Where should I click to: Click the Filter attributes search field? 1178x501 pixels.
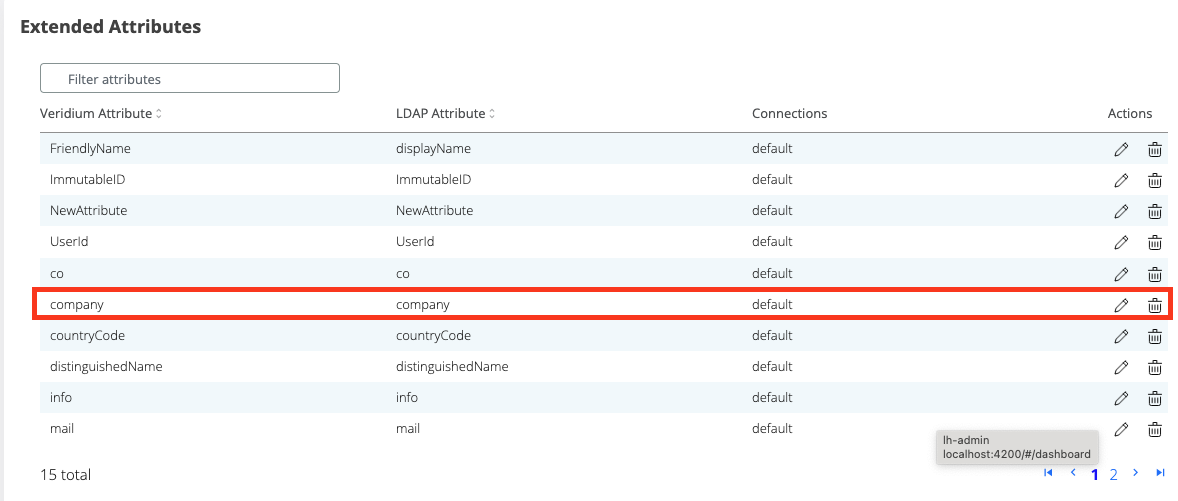click(x=190, y=79)
